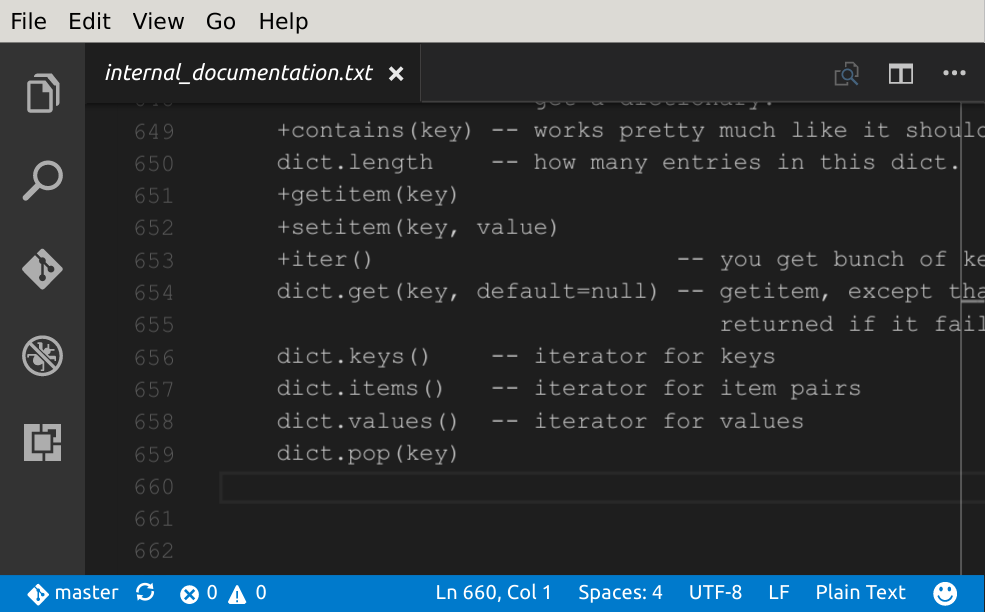Open the Search panel in sidebar
This screenshot has width=986, height=613.
pos(43,181)
